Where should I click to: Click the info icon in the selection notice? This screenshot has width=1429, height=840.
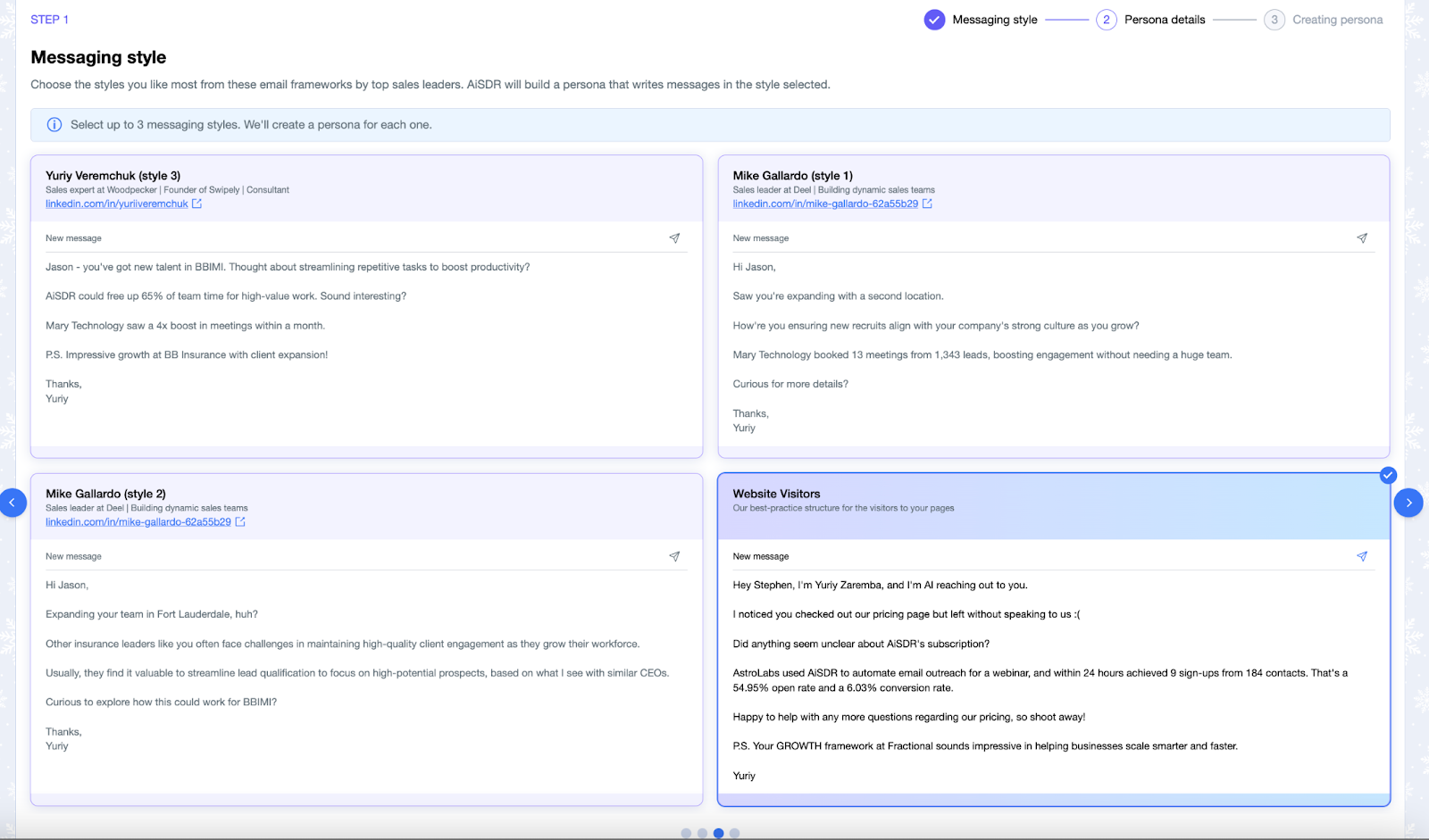[54, 125]
